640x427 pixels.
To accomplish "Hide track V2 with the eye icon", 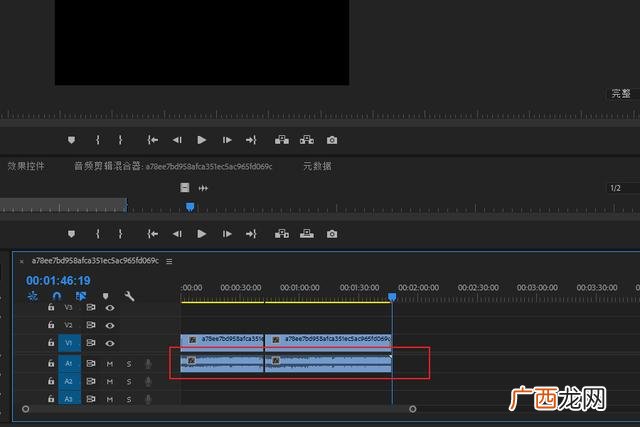I will point(110,325).
